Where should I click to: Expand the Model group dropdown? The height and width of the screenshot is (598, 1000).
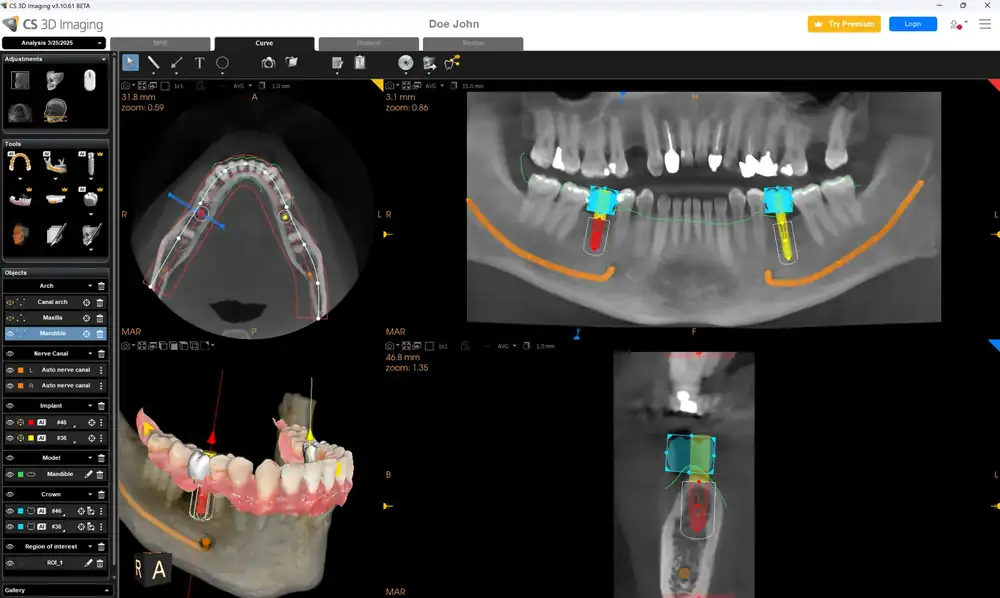[90, 458]
